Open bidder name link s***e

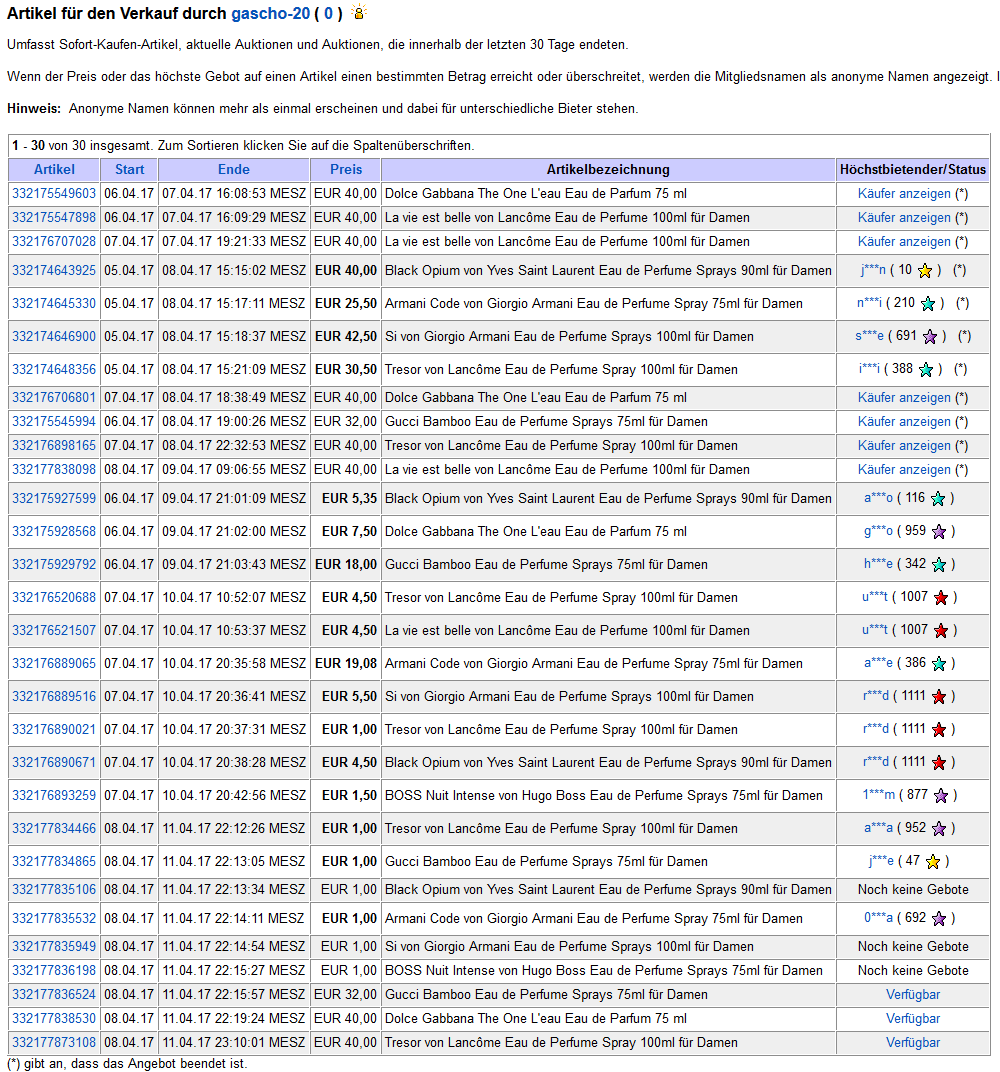tap(869, 336)
